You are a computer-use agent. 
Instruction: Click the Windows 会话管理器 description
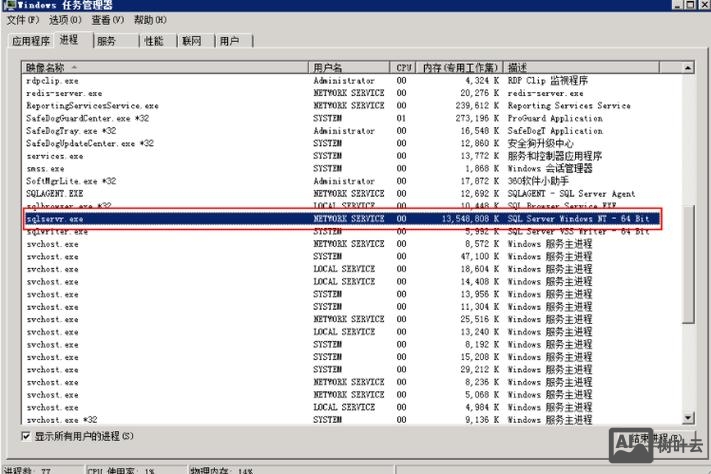pos(550,168)
